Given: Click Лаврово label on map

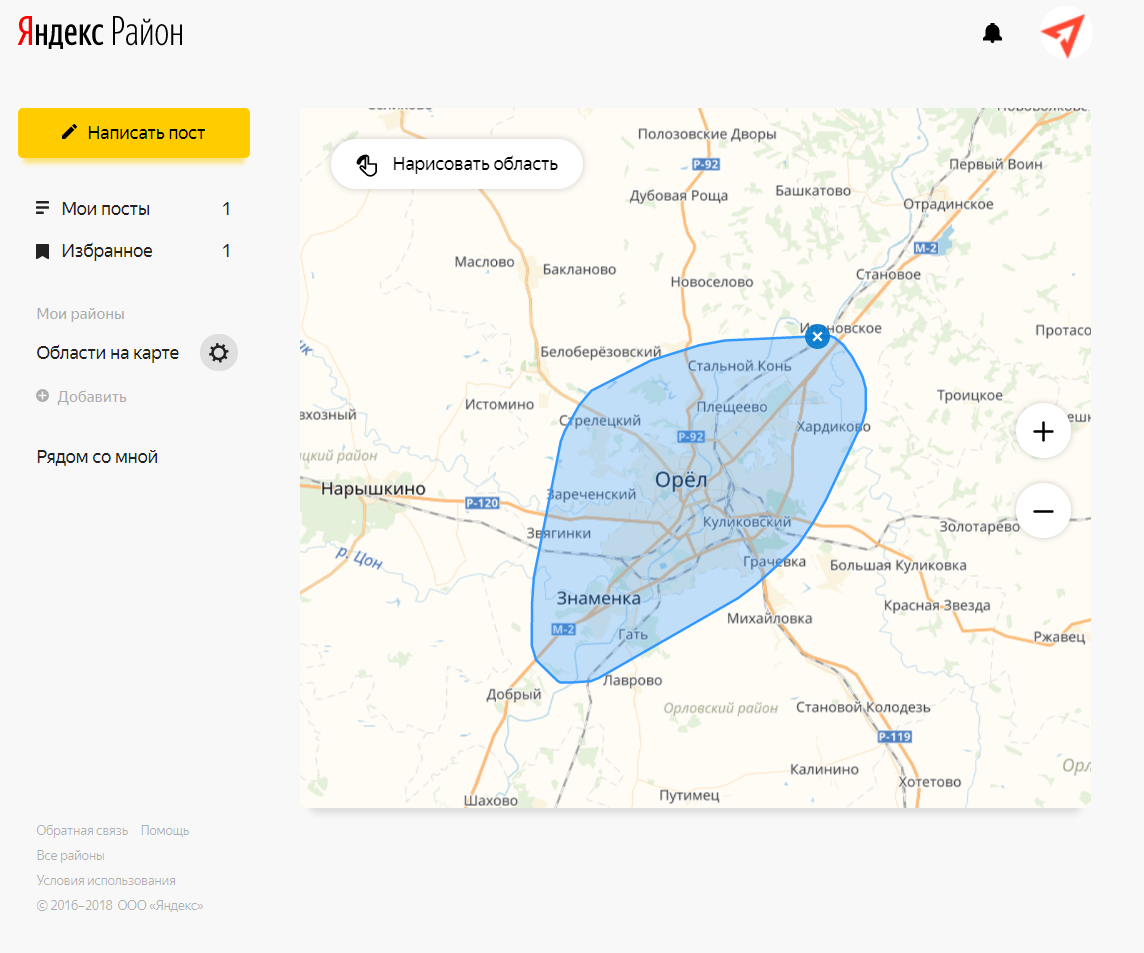Looking at the screenshot, I should (632, 680).
